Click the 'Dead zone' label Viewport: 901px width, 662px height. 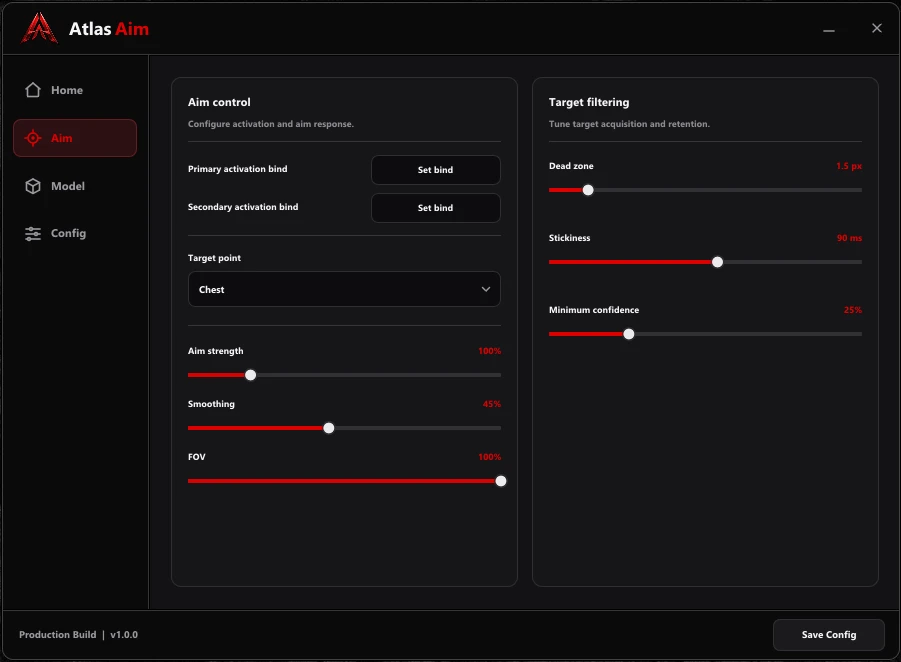click(571, 166)
